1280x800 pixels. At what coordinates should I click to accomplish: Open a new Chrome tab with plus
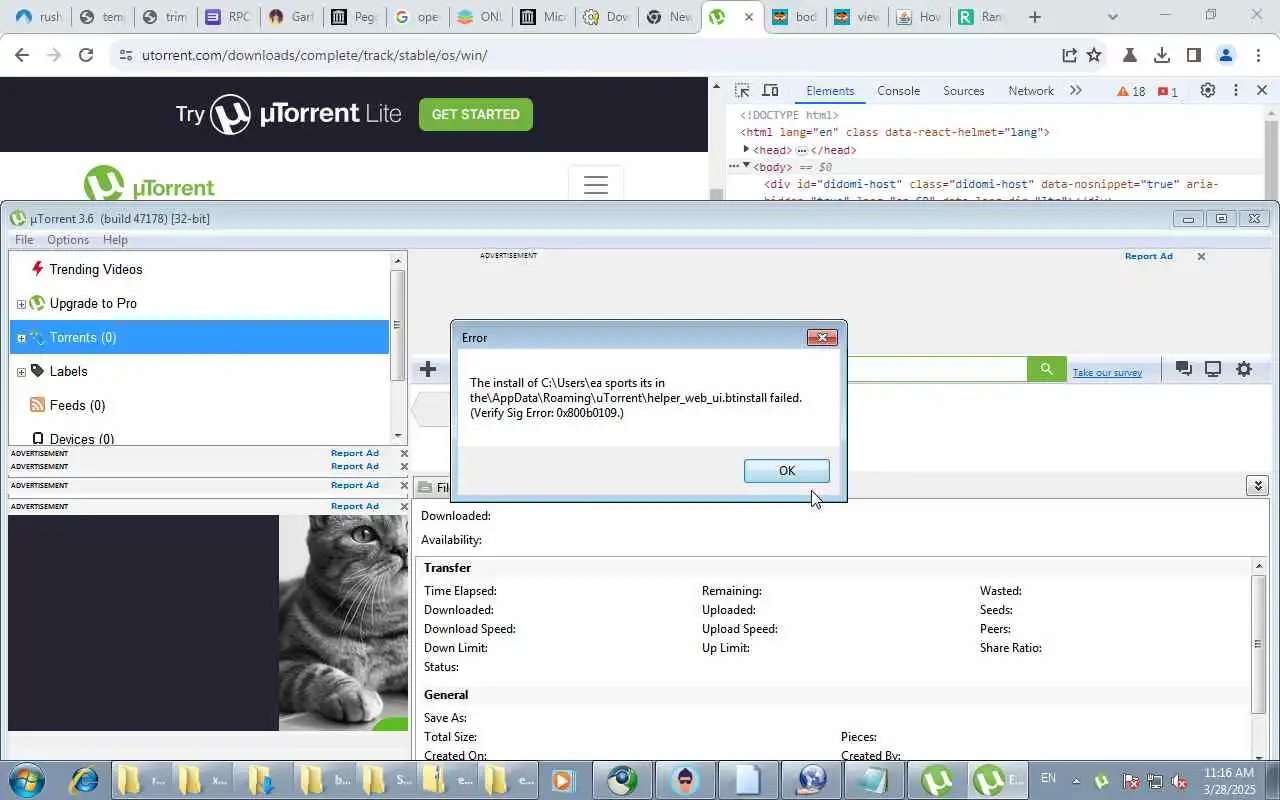coord(1035,17)
